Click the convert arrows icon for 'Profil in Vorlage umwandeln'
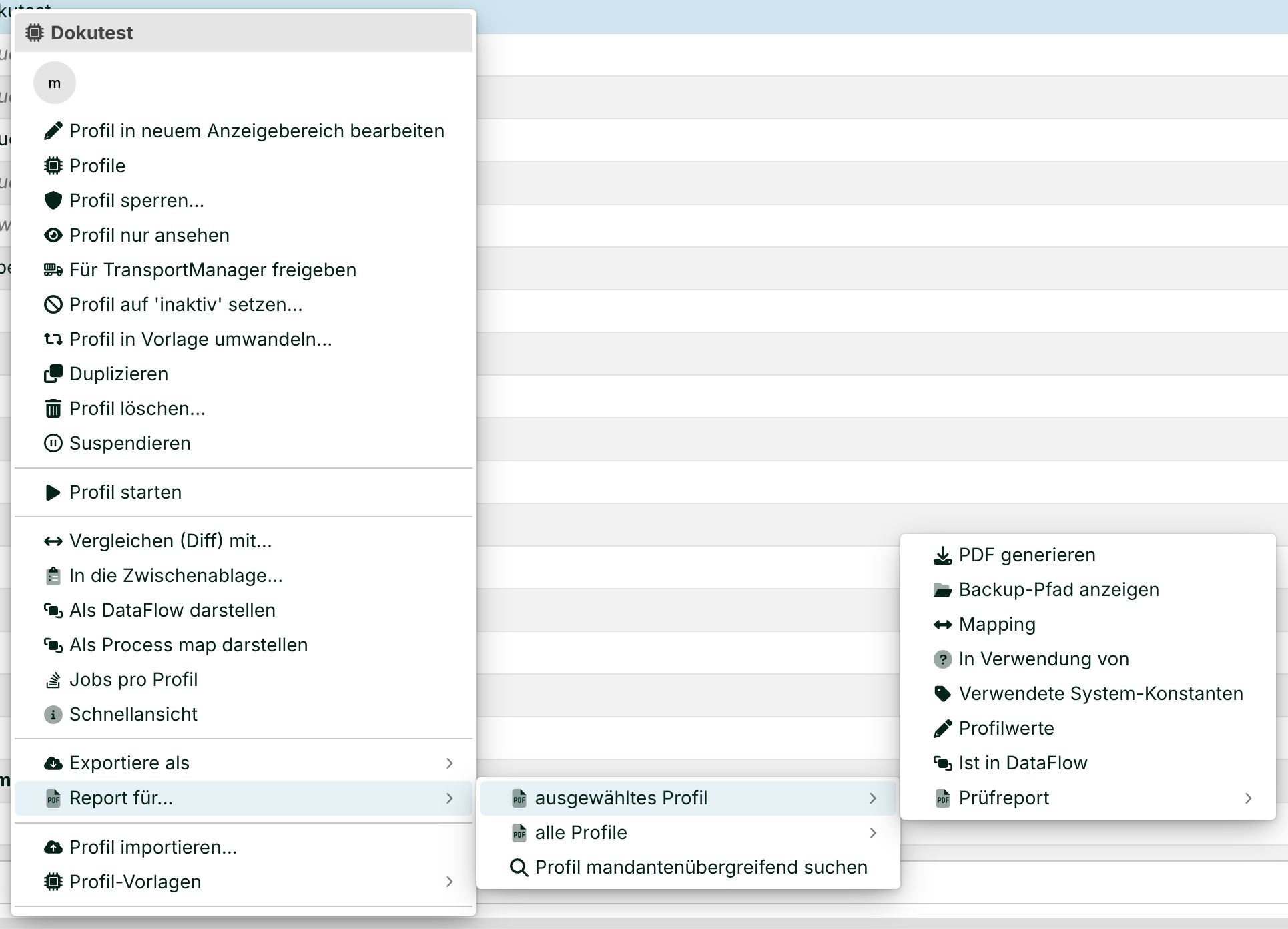The height and width of the screenshot is (929, 1288). click(x=53, y=339)
